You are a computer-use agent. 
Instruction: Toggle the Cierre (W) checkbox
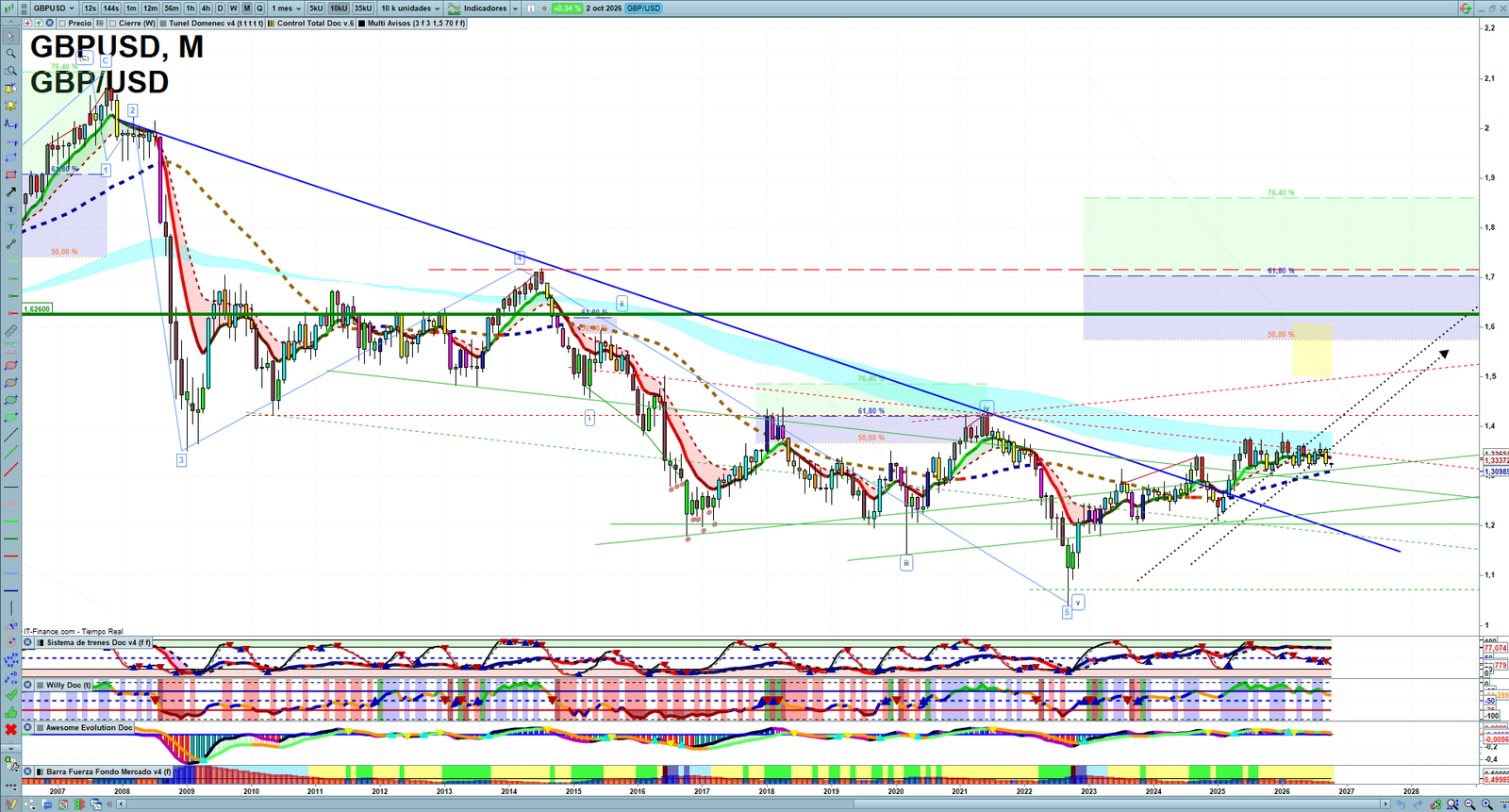point(112,23)
